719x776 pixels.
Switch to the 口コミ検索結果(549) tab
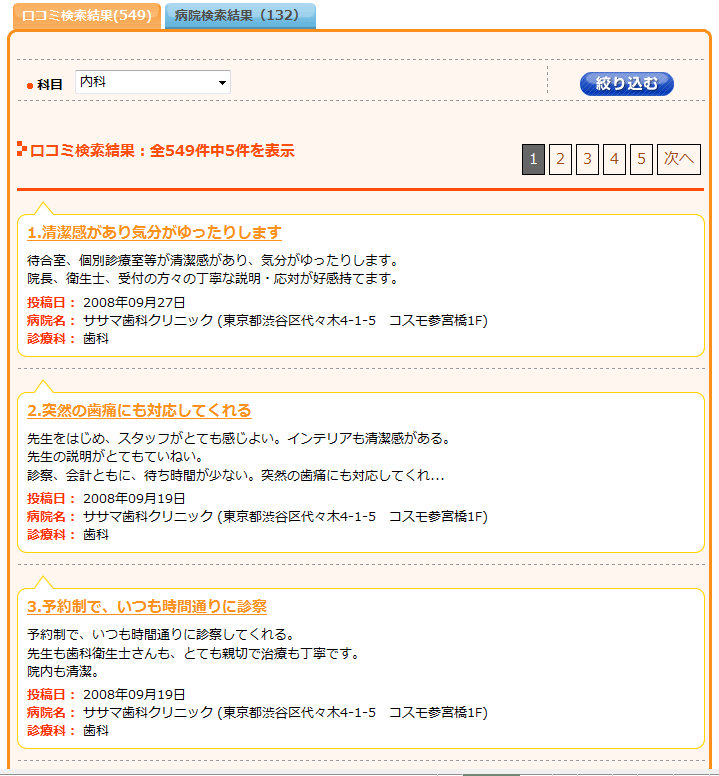point(87,16)
